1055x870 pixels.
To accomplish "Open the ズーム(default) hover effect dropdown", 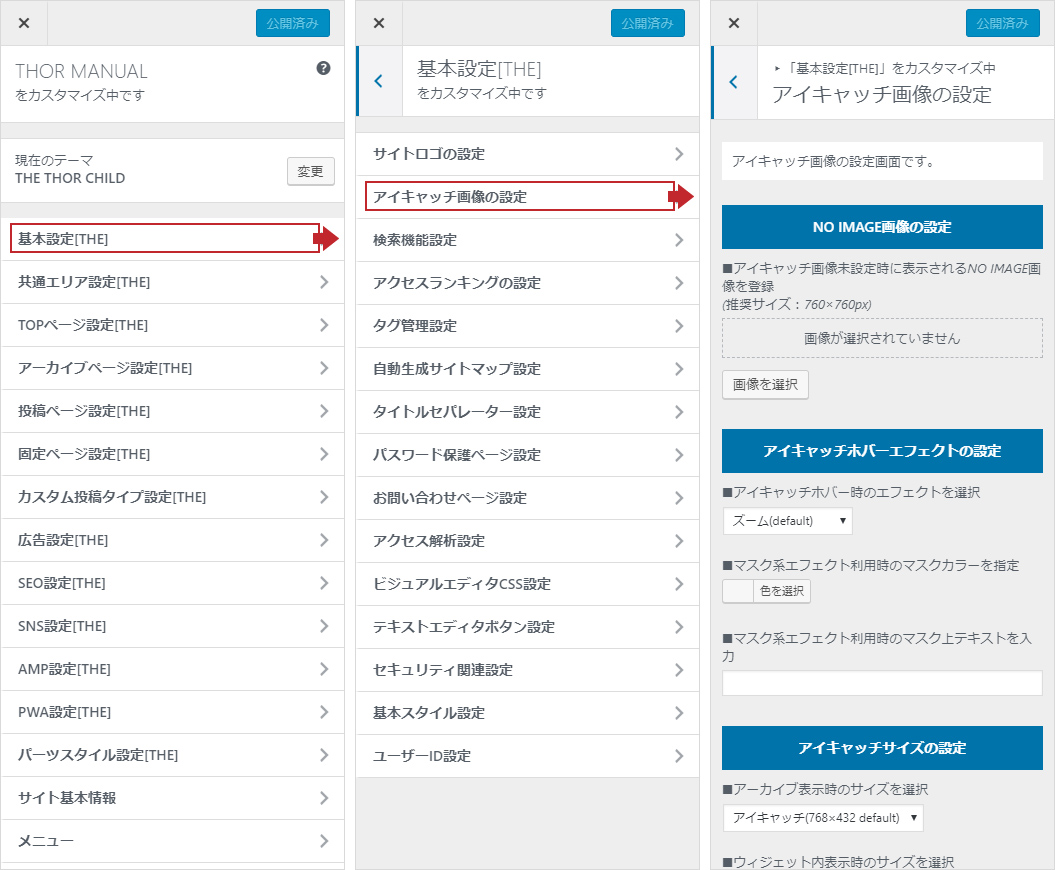I will tap(787, 521).
